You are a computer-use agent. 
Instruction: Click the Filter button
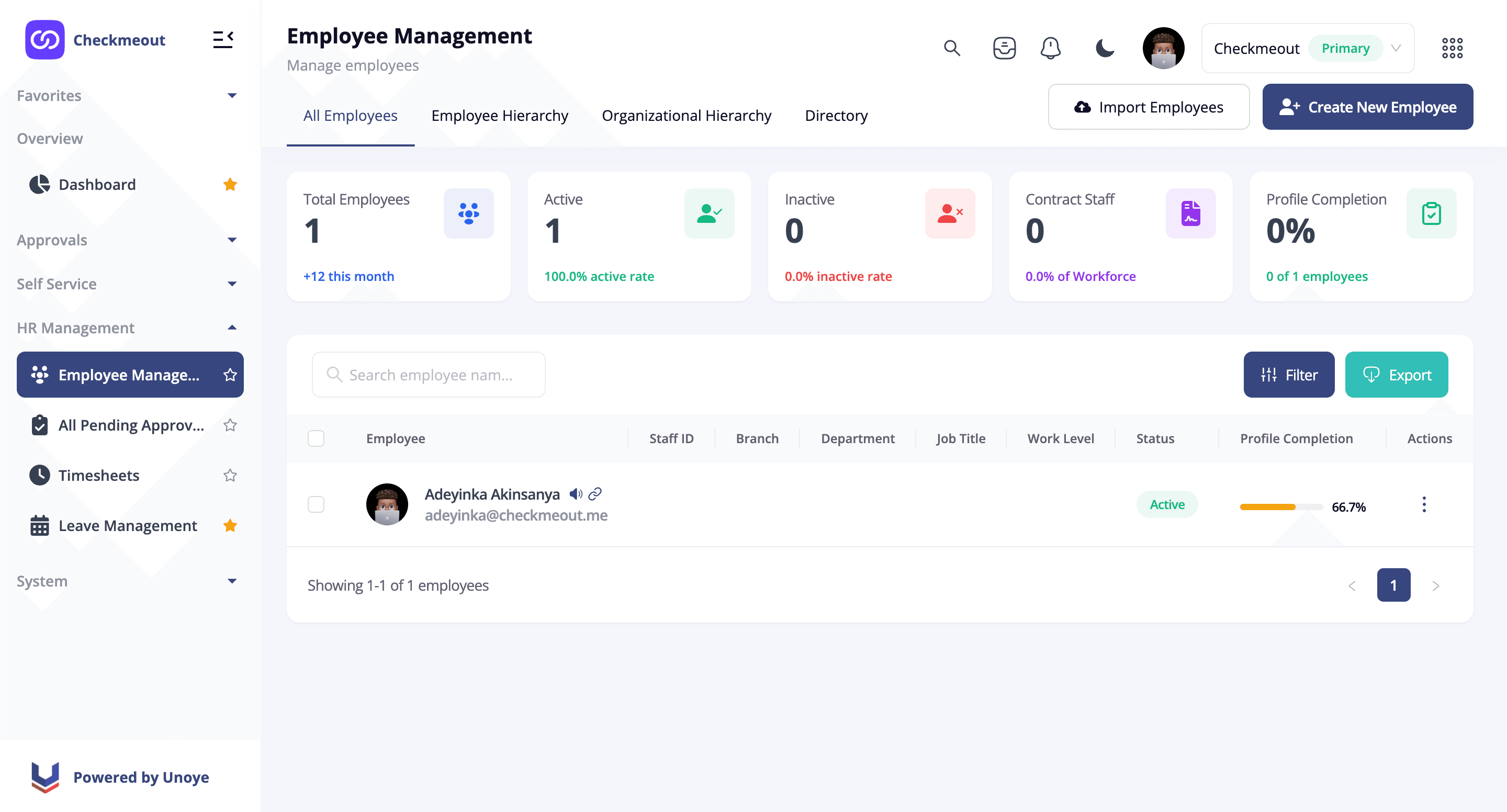click(1289, 375)
